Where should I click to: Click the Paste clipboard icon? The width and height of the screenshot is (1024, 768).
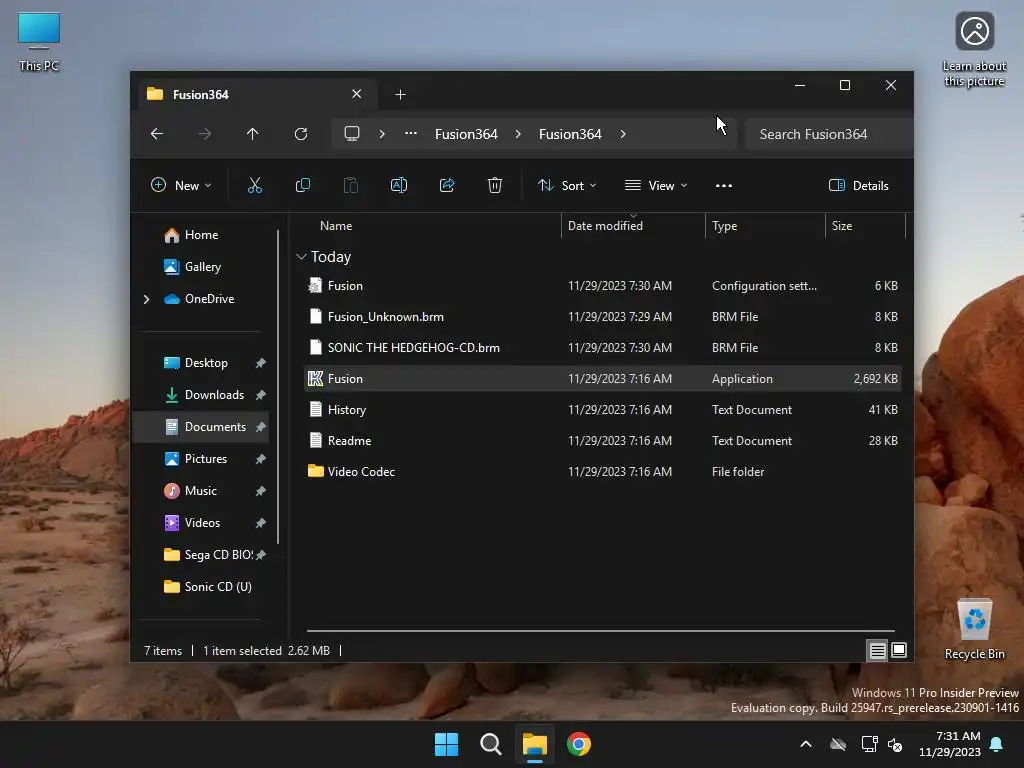coord(351,185)
